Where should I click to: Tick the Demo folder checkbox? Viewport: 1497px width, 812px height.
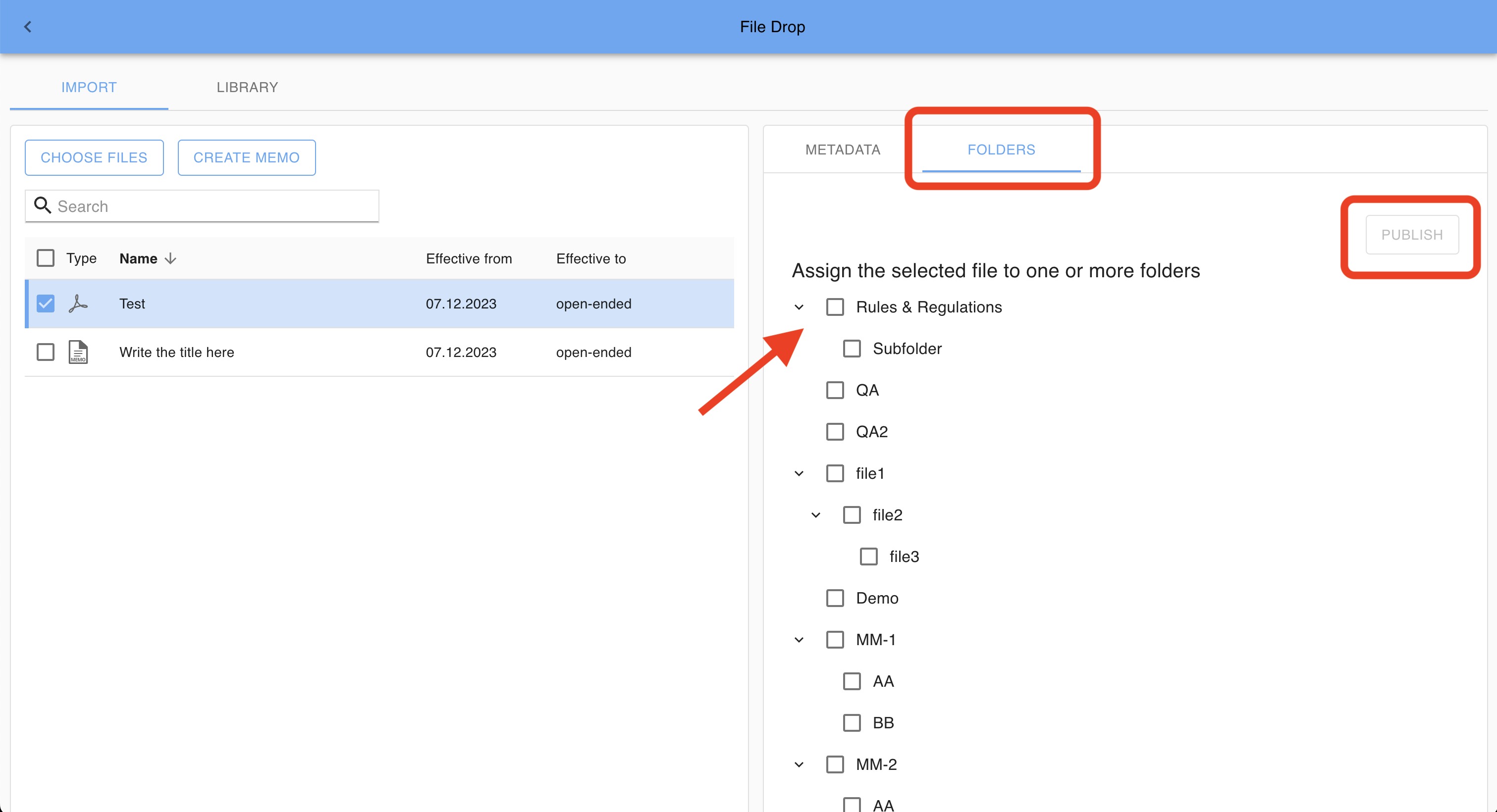[835, 598]
